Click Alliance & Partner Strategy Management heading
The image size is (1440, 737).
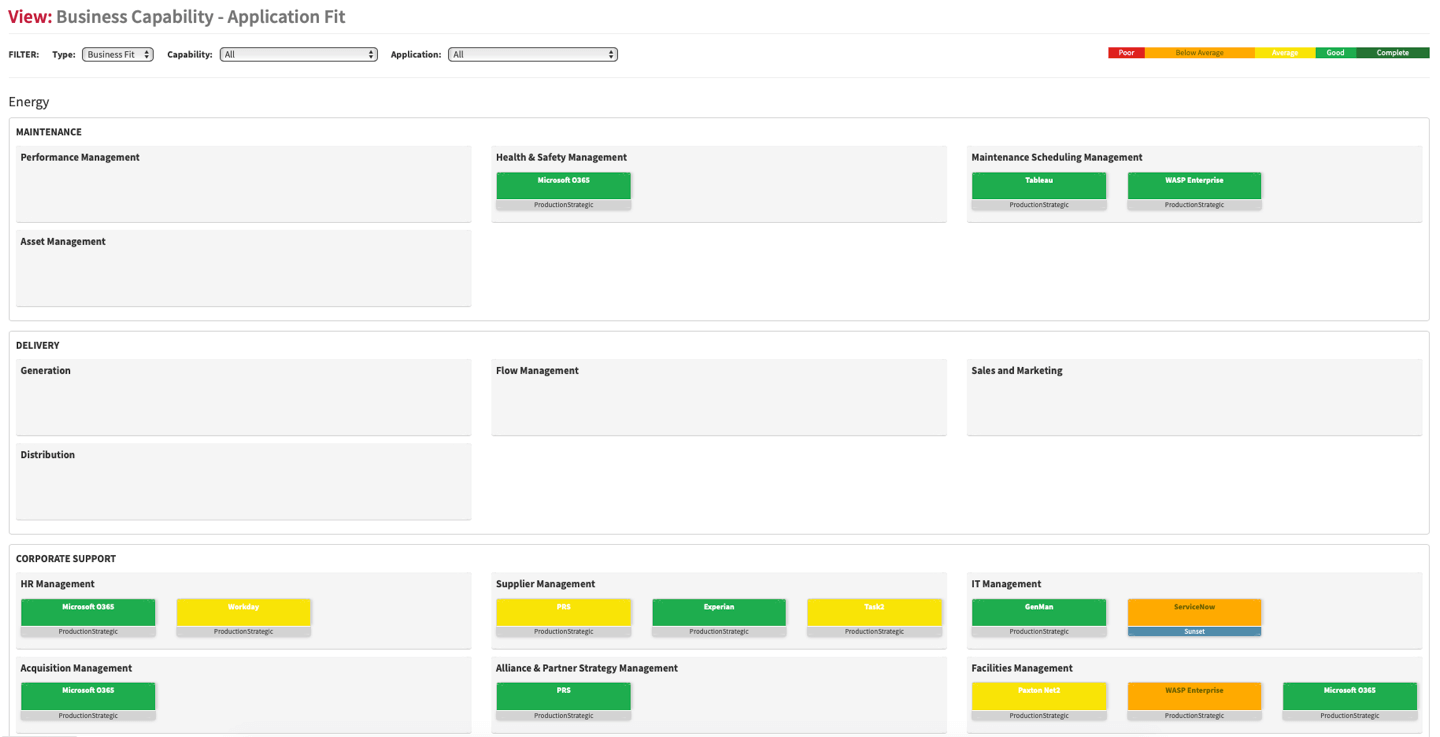click(x=587, y=668)
